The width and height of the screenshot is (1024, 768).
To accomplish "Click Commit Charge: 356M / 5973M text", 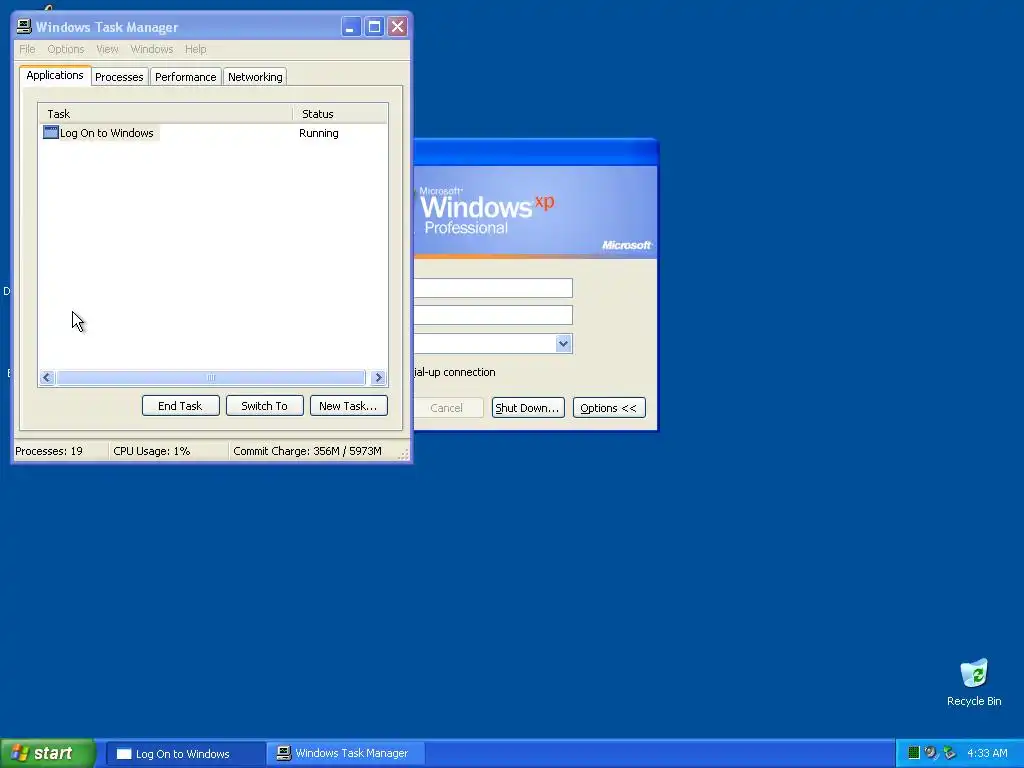I will tap(307, 451).
